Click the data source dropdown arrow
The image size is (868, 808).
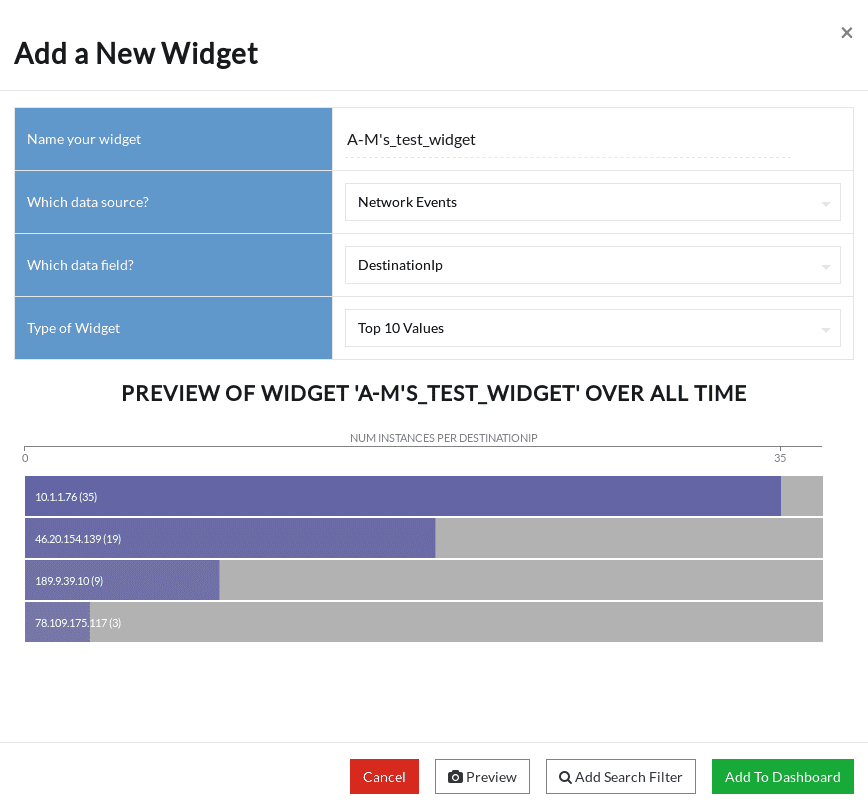point(825,203)
